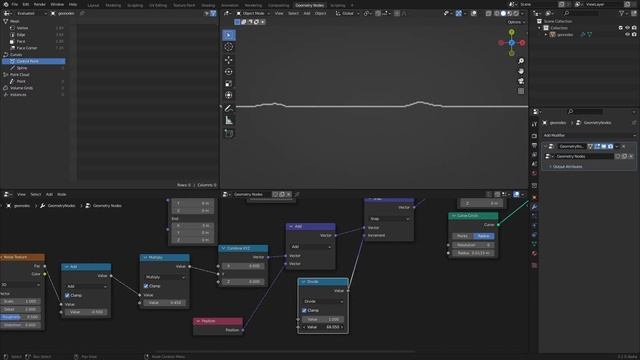Open viewport Options button

tap(516, 22)
